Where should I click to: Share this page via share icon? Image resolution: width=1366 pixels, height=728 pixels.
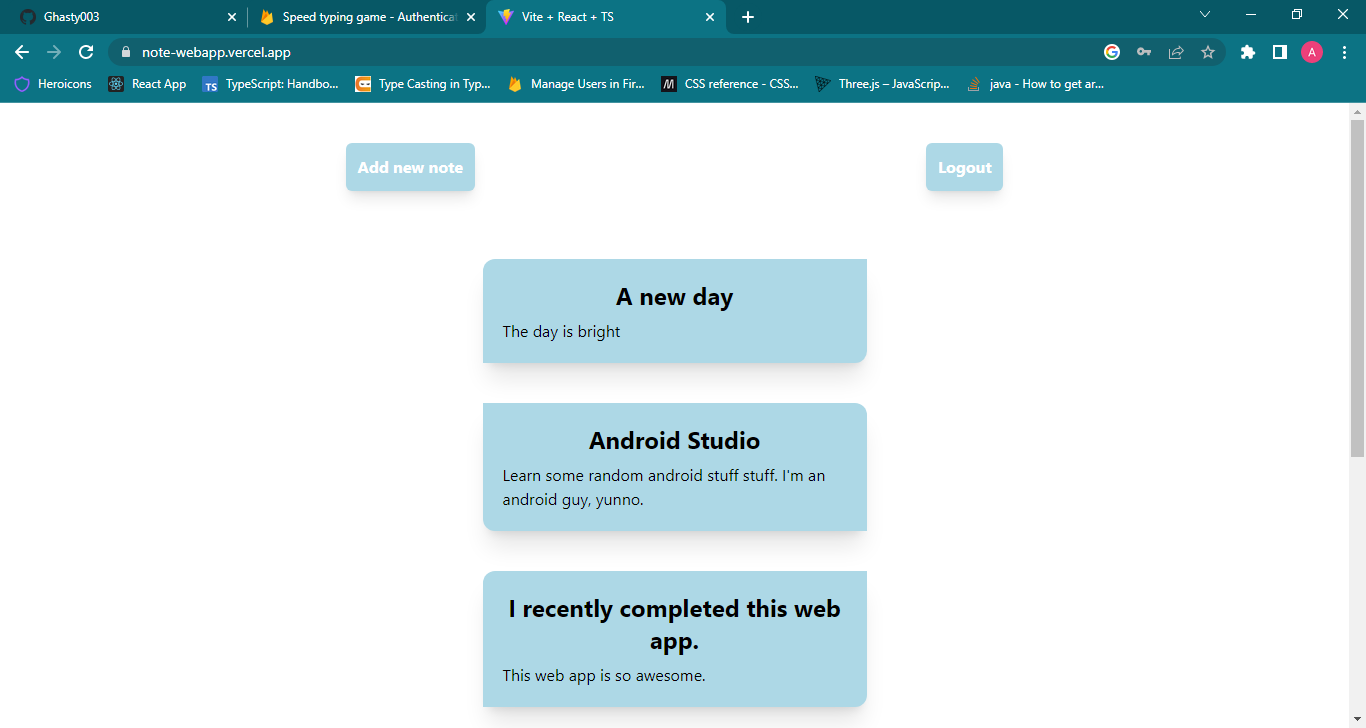[x=1176, y=52]
